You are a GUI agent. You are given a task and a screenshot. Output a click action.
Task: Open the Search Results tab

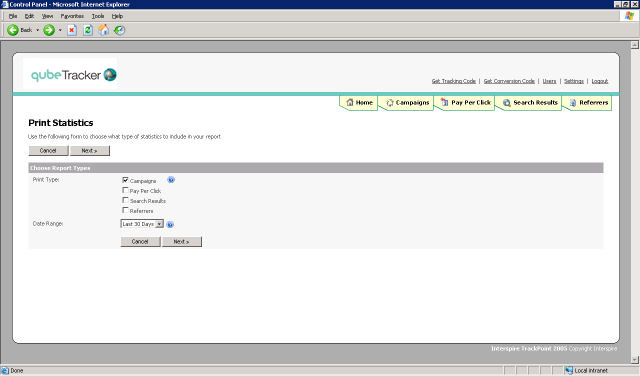[529, 103]
